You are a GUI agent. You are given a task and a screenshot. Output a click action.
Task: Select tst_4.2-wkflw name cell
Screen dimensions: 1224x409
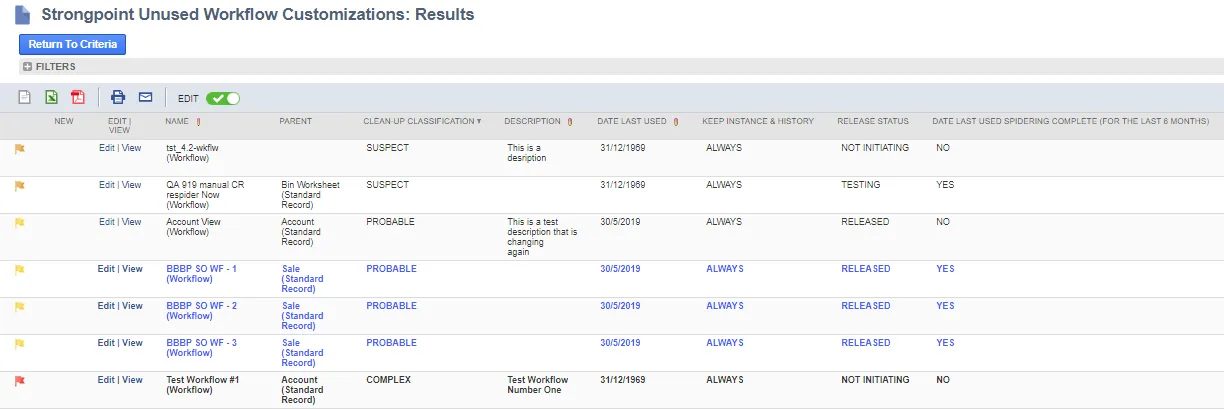pyautogui.click(x=191, y=153)
